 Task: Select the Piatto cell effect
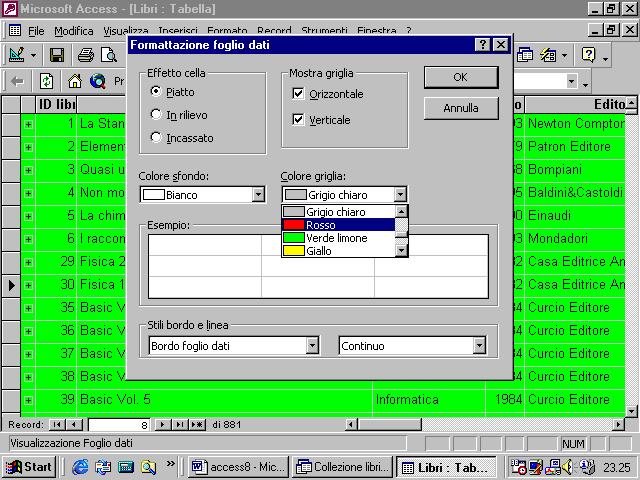click(156, 91)
